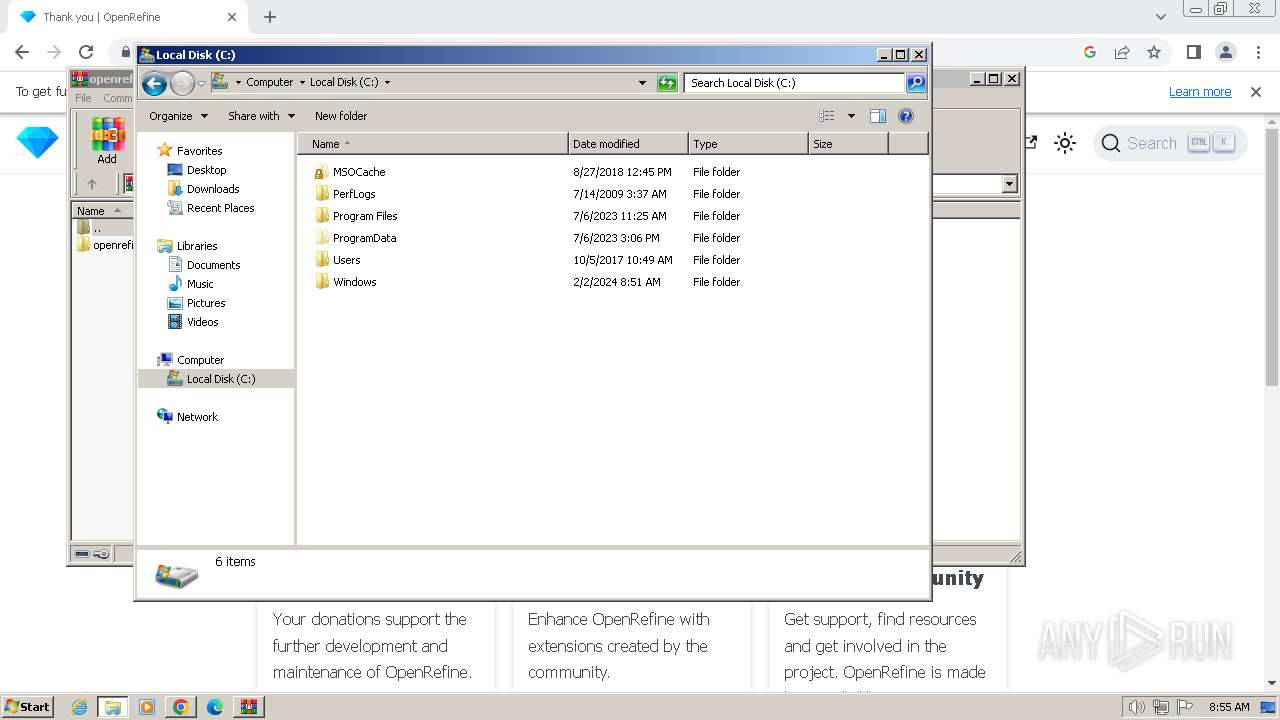Open the Chrome profile avatar
The width and height of the screenshot is (1280, 720).
[1225, 52]
